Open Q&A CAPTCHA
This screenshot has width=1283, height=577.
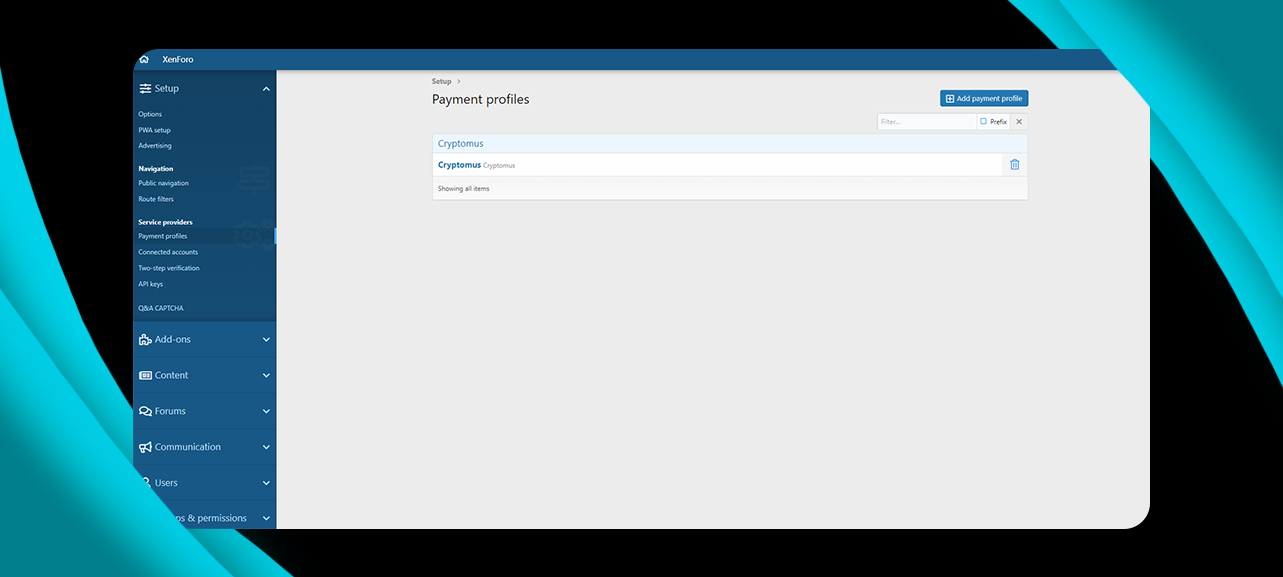coord(161,308)
